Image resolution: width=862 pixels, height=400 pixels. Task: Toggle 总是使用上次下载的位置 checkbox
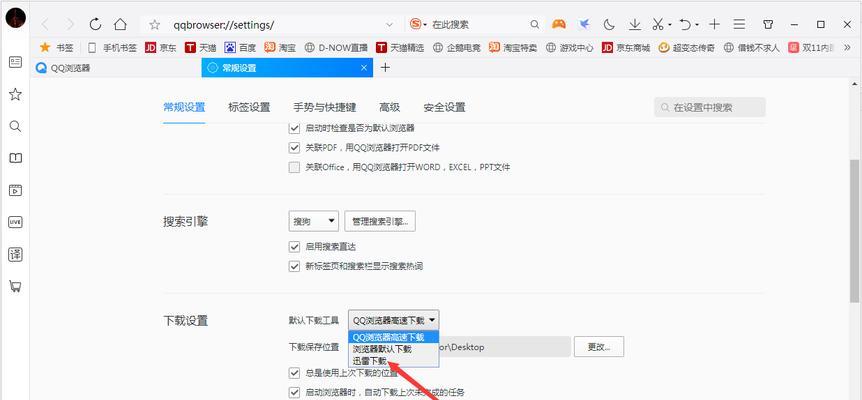pos(294,374)
